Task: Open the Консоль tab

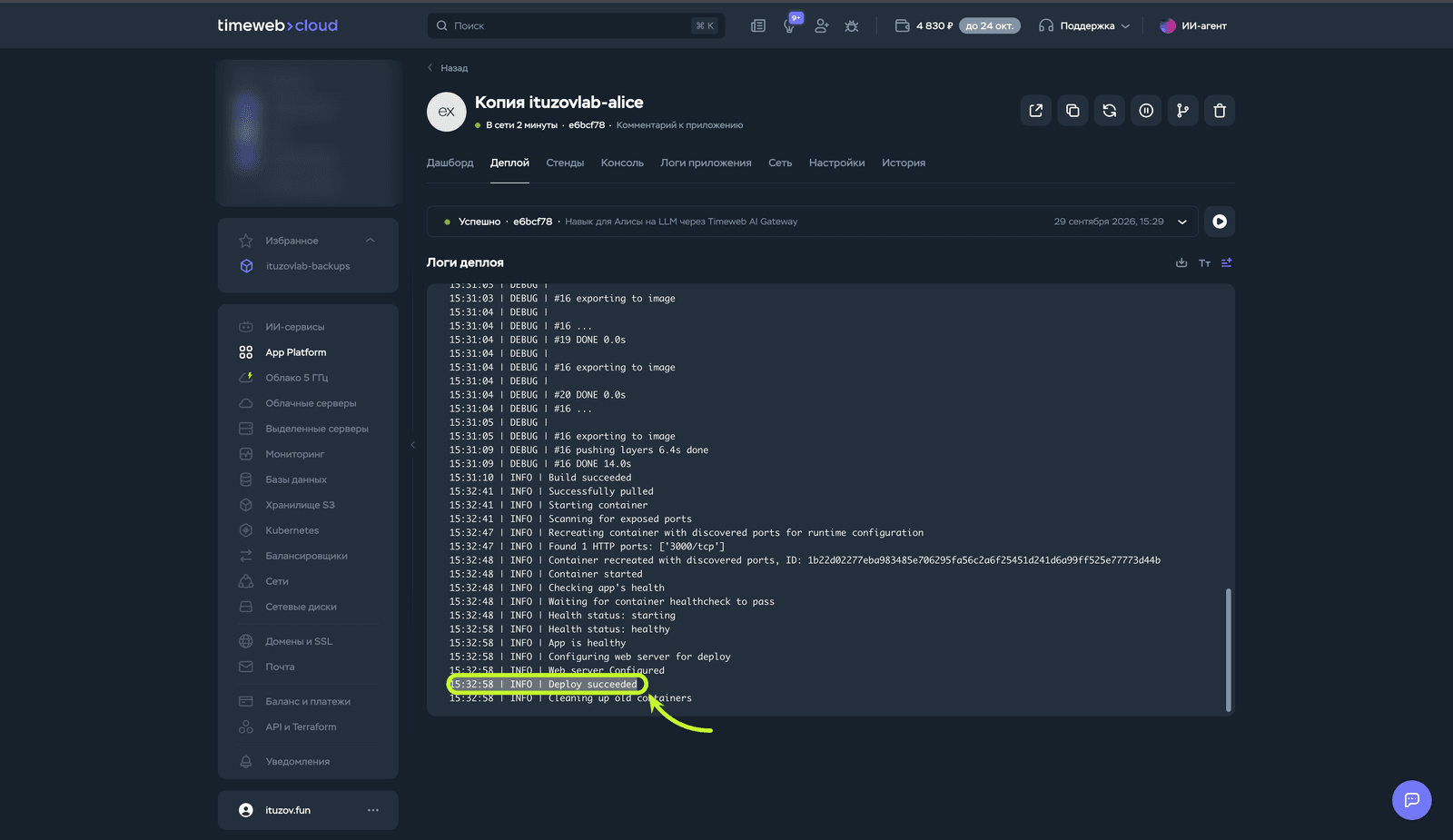Action: pyautogui.click(x=622, y=163)
